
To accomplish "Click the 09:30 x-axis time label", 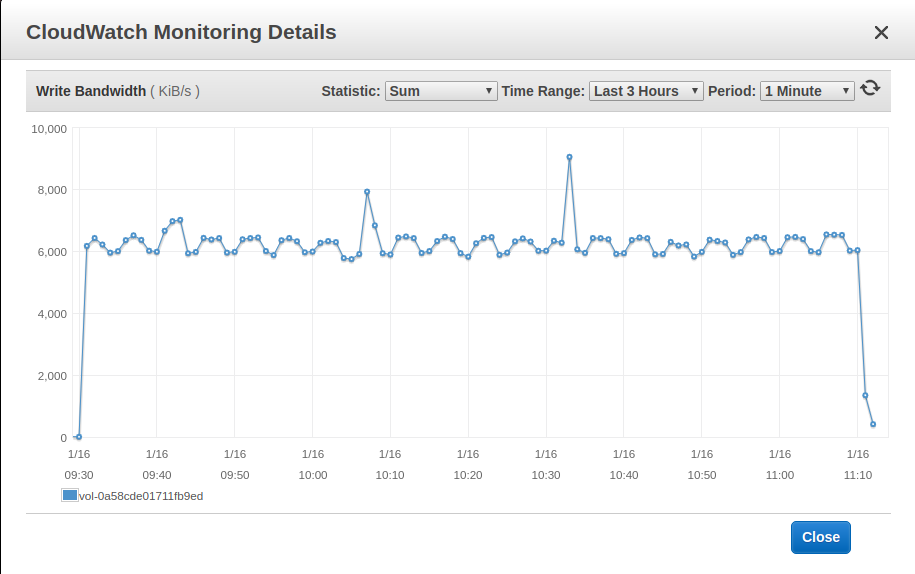I will click(79, 475).
